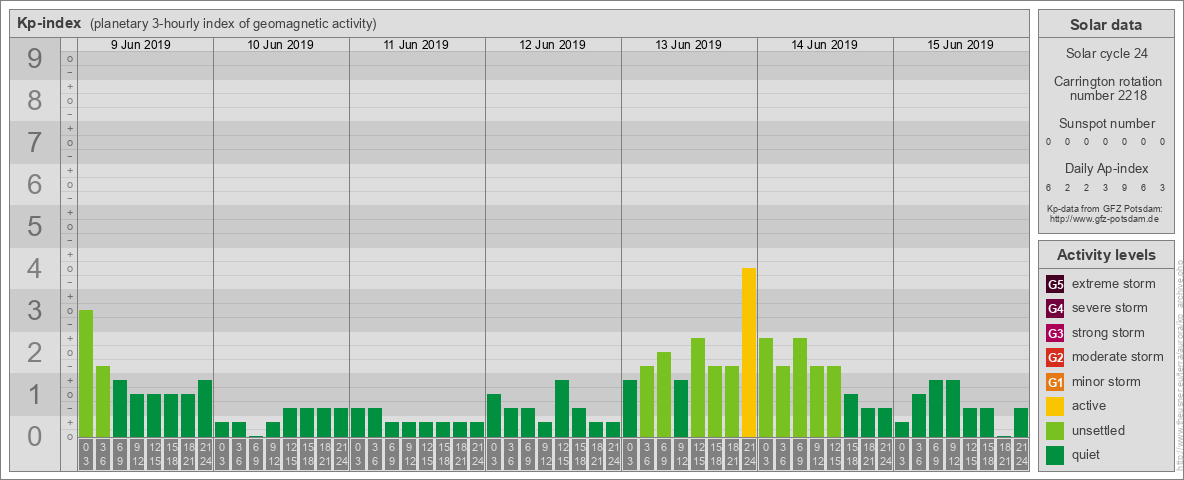Image resolution: width=1184 pixels, height=480 pixels.
Task: Click the Kp scale number 4
Action: click(35, 268)
